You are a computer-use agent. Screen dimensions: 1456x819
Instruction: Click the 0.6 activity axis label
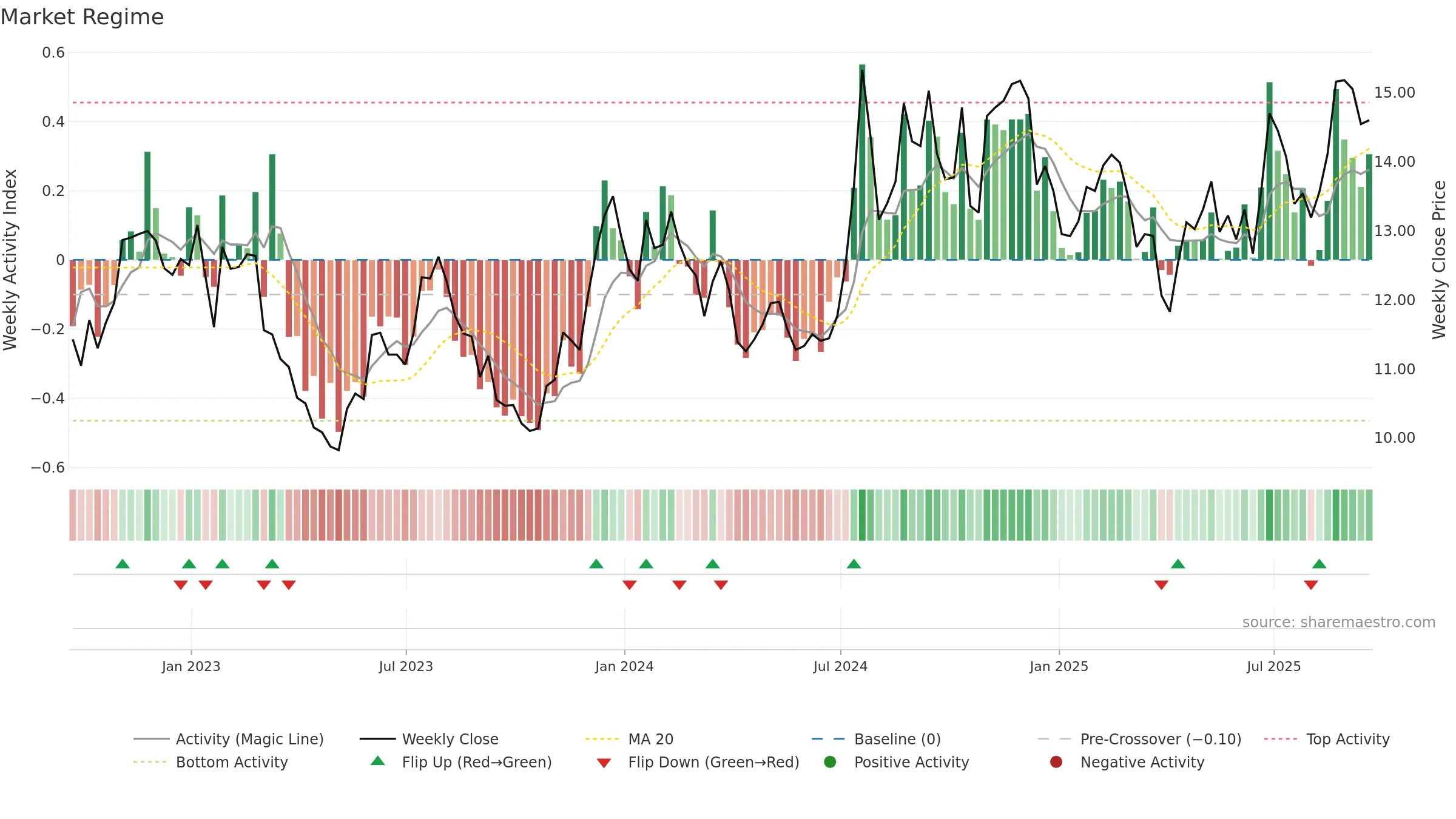pos(53,53)
